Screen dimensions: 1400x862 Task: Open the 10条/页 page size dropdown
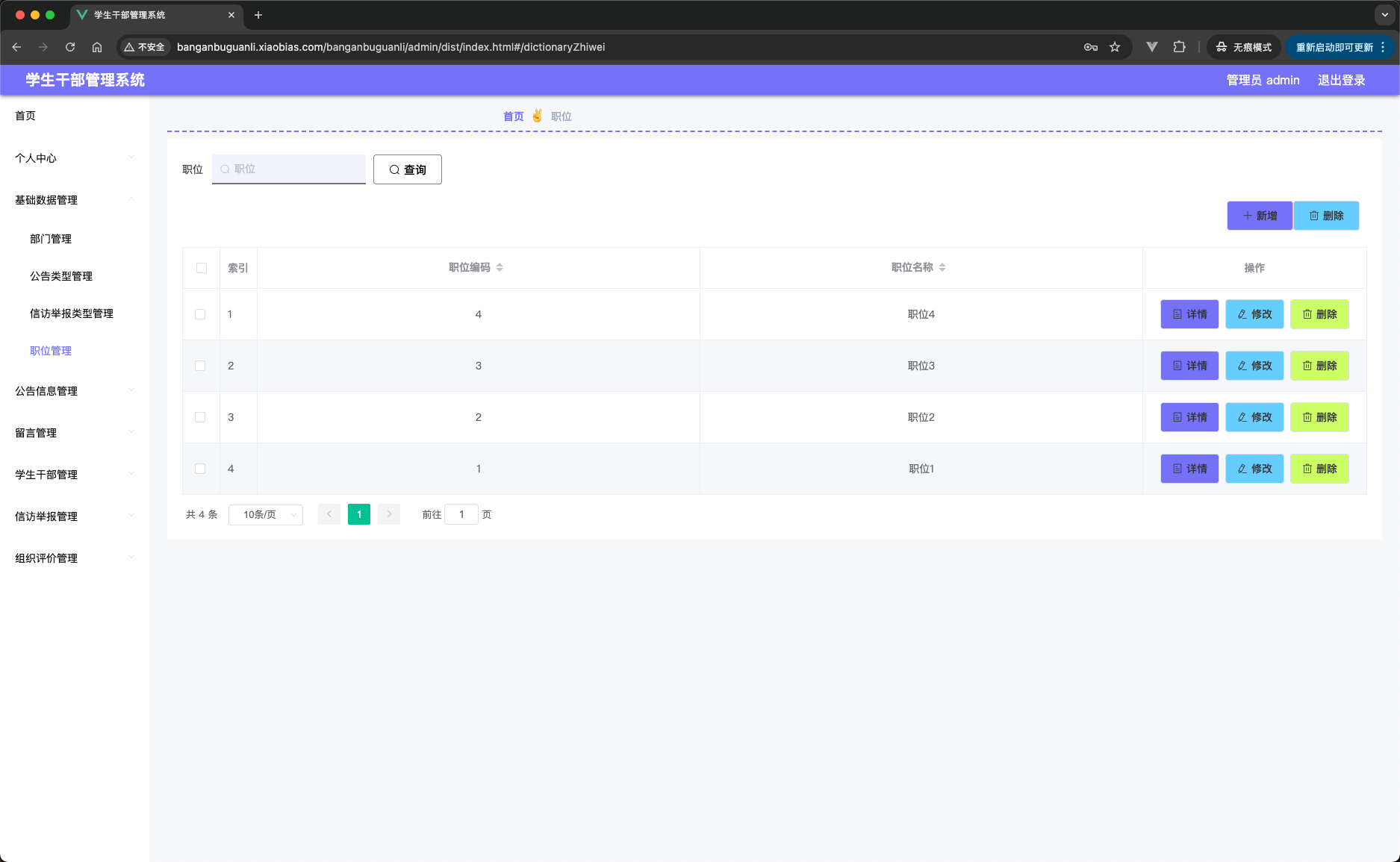pos(266,514)
